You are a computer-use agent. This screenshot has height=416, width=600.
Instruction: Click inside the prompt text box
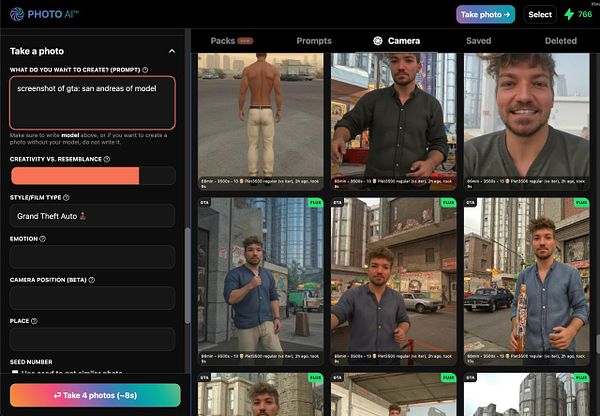(x=93, y=103)
